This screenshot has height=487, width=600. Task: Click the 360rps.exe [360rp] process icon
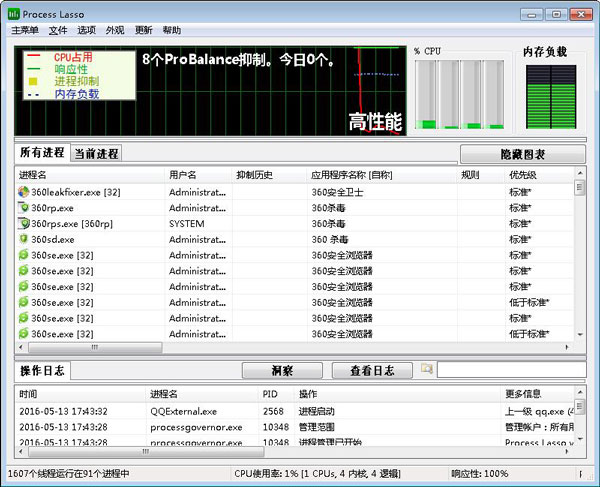tap(24, 223)
